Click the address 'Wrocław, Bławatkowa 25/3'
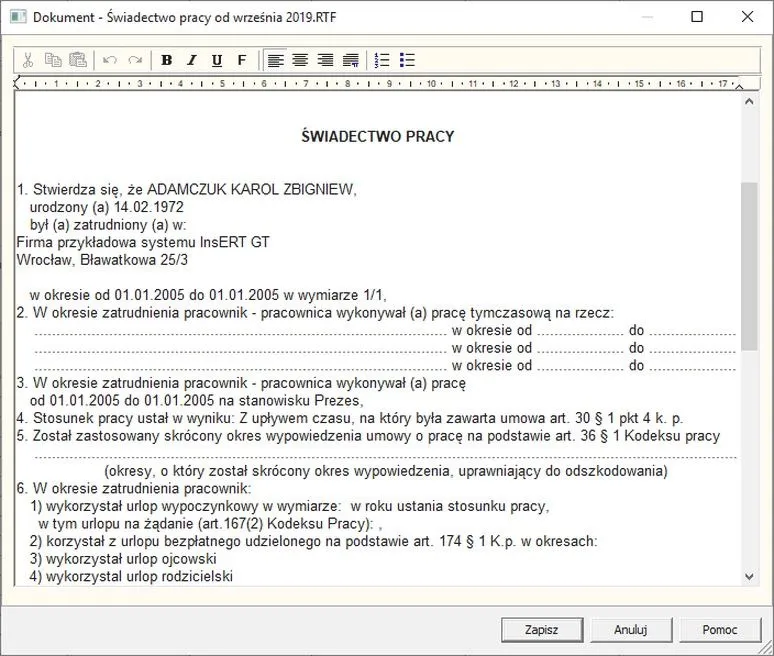 click(102, 260)
